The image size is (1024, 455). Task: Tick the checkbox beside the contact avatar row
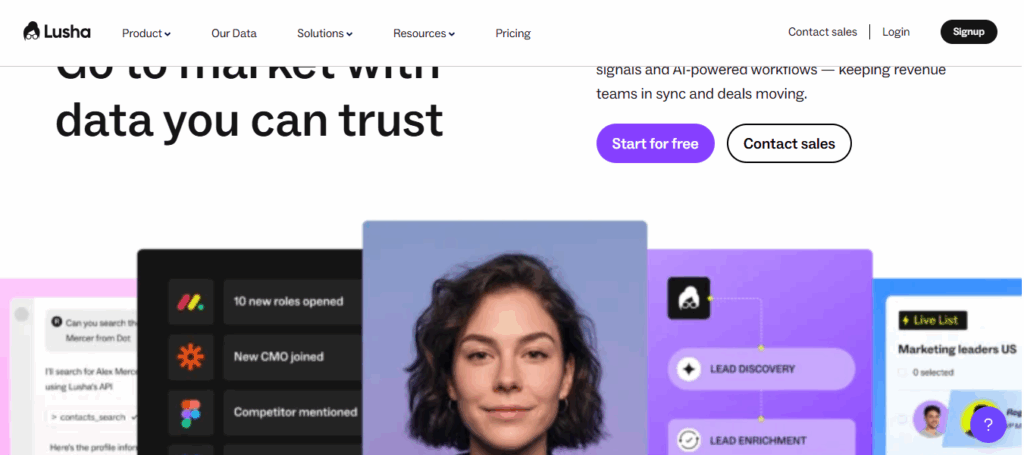(x=902, y=418)
